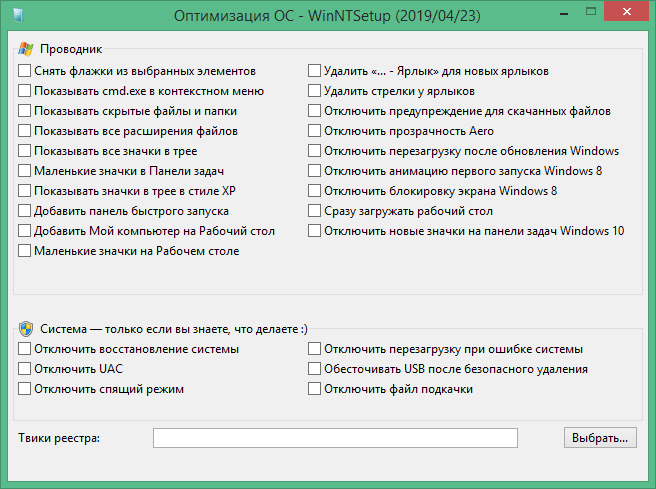Toggle Показывать скрытые файлы и папки
The width and height of the screenshot is (656, 489).
click(24, 111)
